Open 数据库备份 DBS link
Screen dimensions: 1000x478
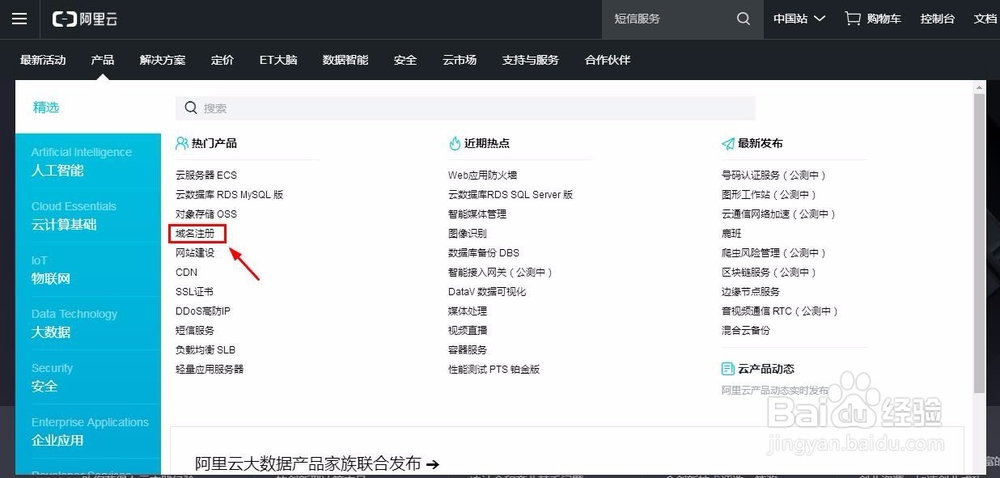[x=484, y=253]
